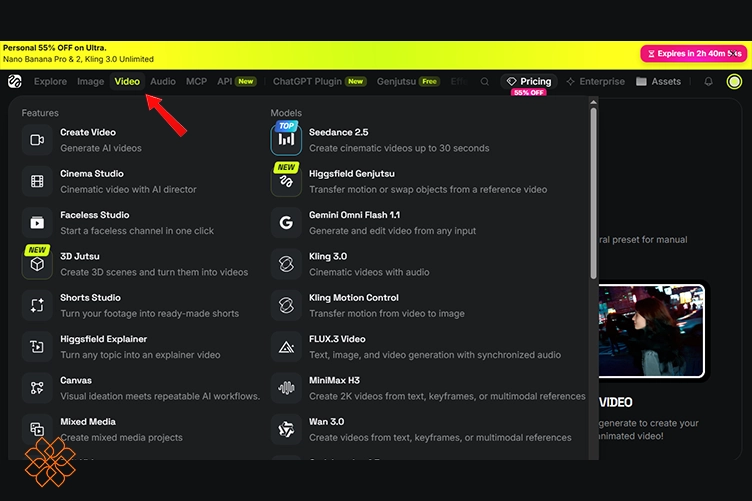Choose Kling 3.0 model title
752x501 pixels.
click(x=328, y=256)
